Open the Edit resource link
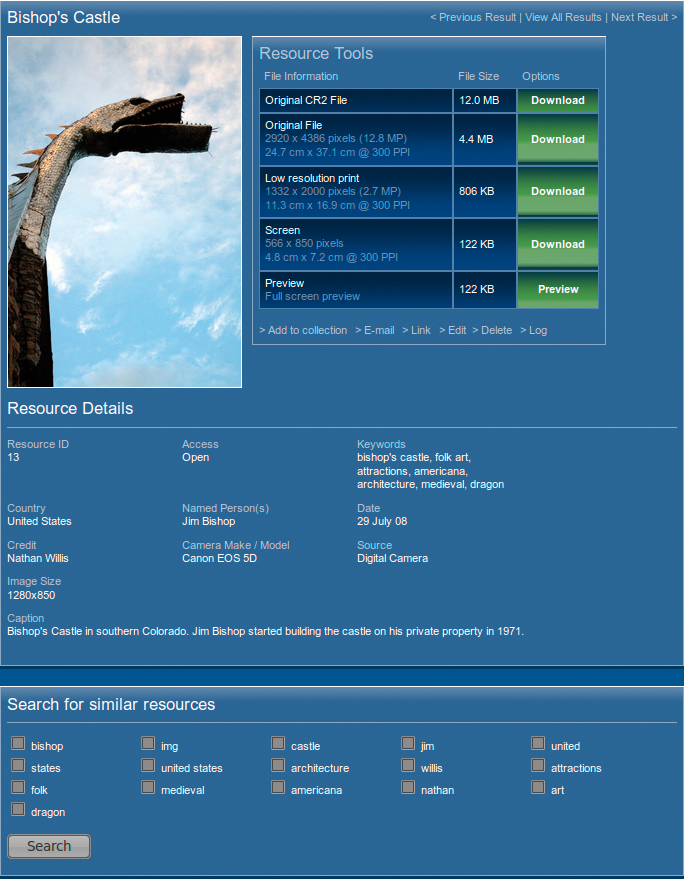Screen dimensions: 684x879 [x=453, y=330]
